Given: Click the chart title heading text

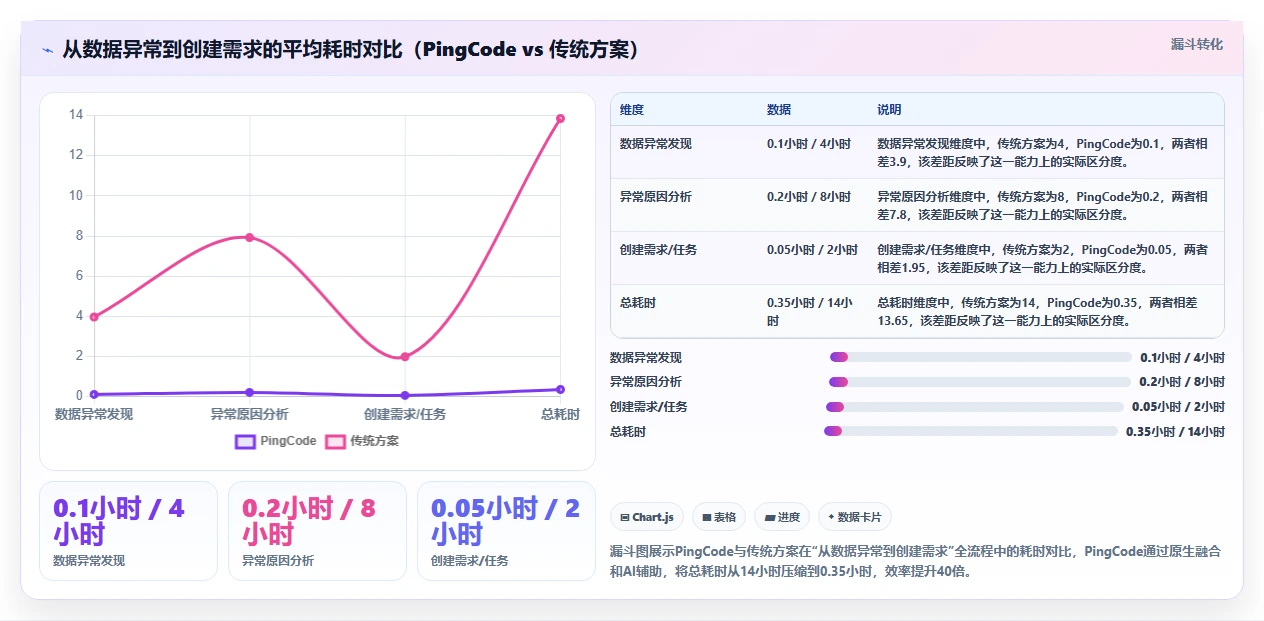Looking at the screenshot, I should tap(351, 50).
